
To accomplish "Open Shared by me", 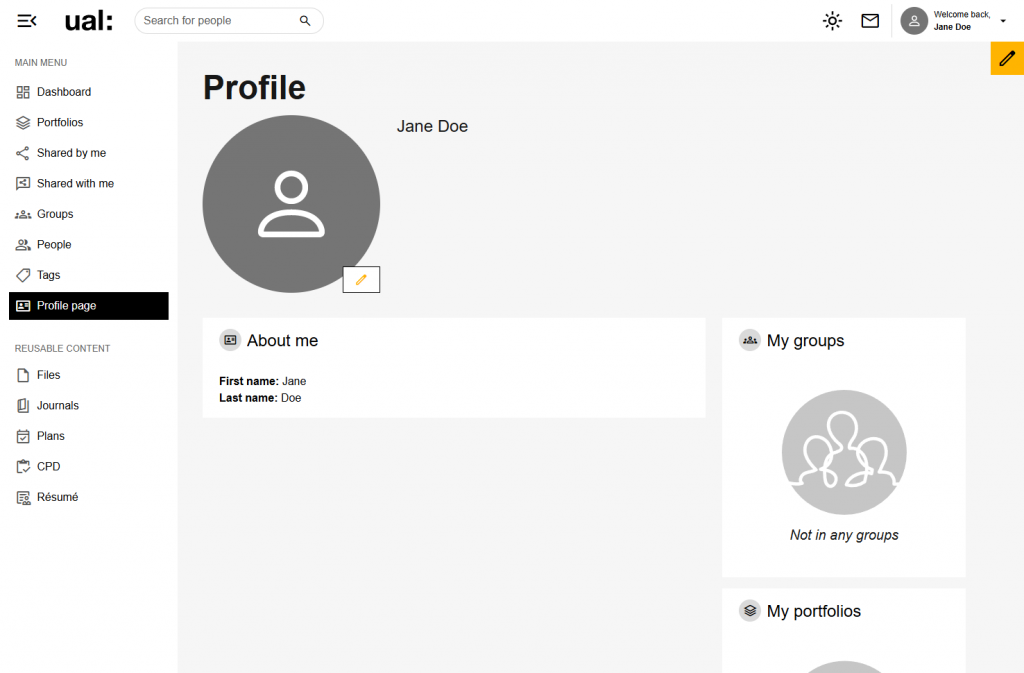I will 89,153.
